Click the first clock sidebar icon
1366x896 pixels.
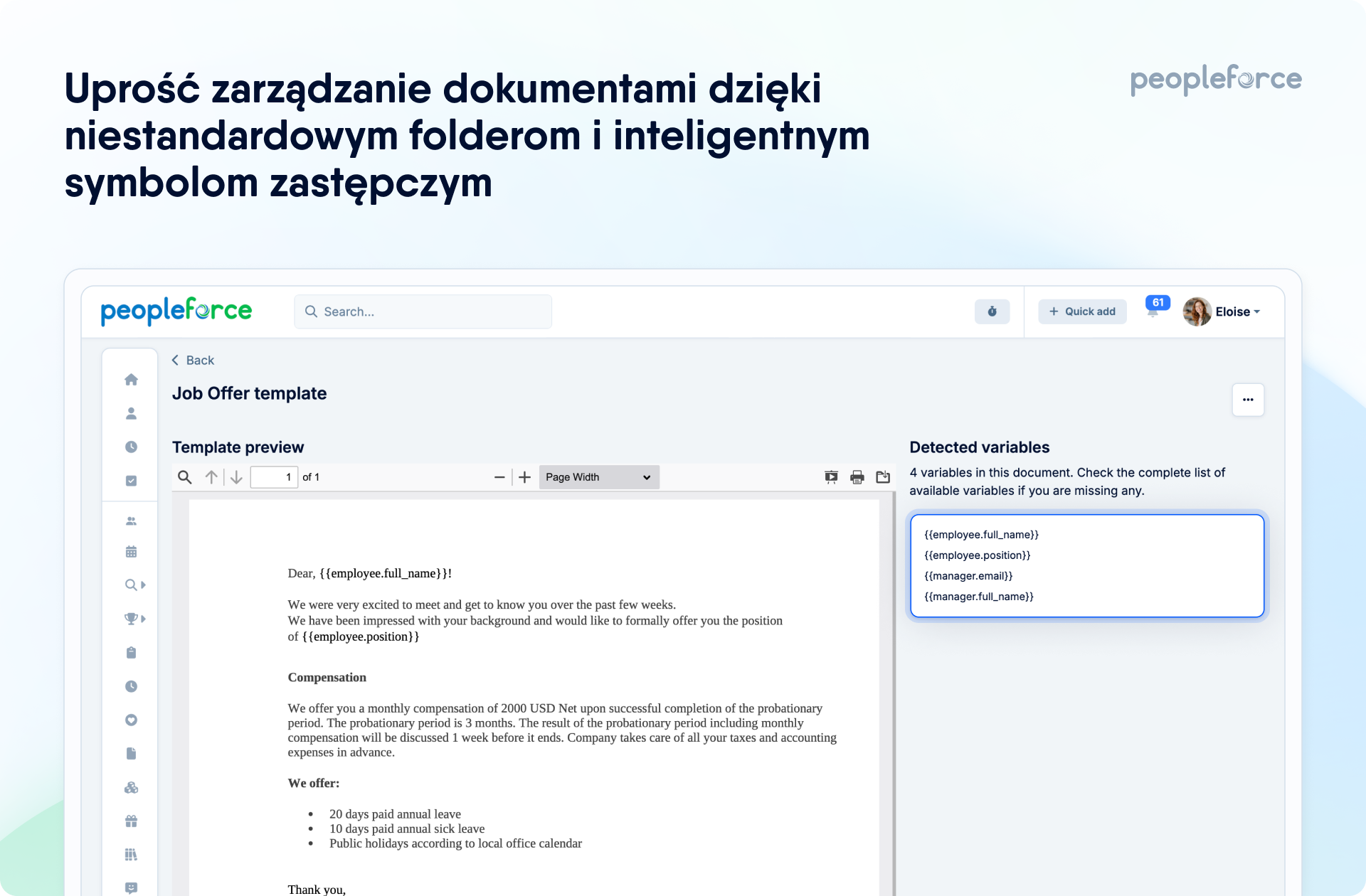[131, 447]
